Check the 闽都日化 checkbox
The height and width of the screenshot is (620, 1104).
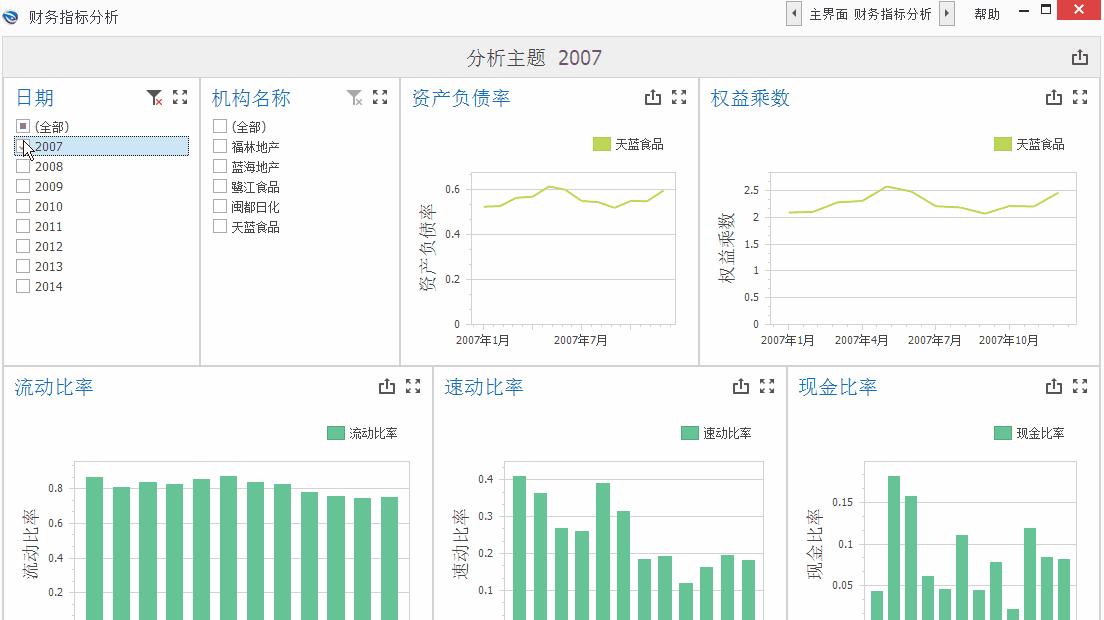click(x=220, y=206)
